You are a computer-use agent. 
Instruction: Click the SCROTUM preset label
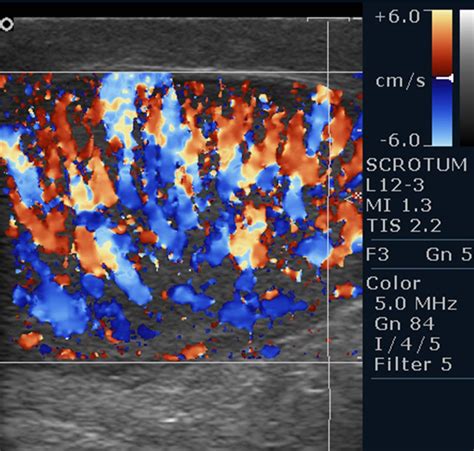417,165
